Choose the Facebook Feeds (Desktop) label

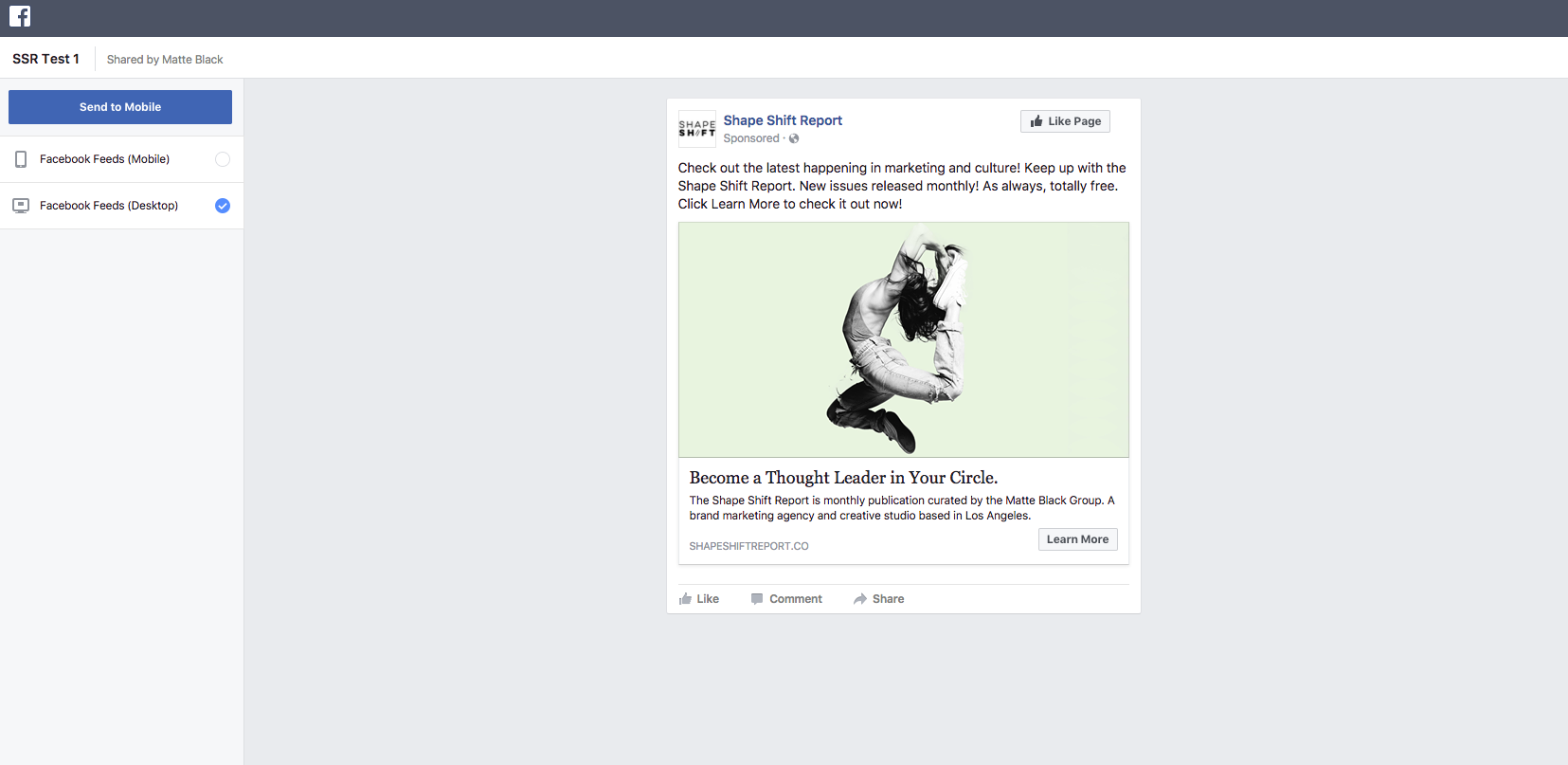(109, 206)
